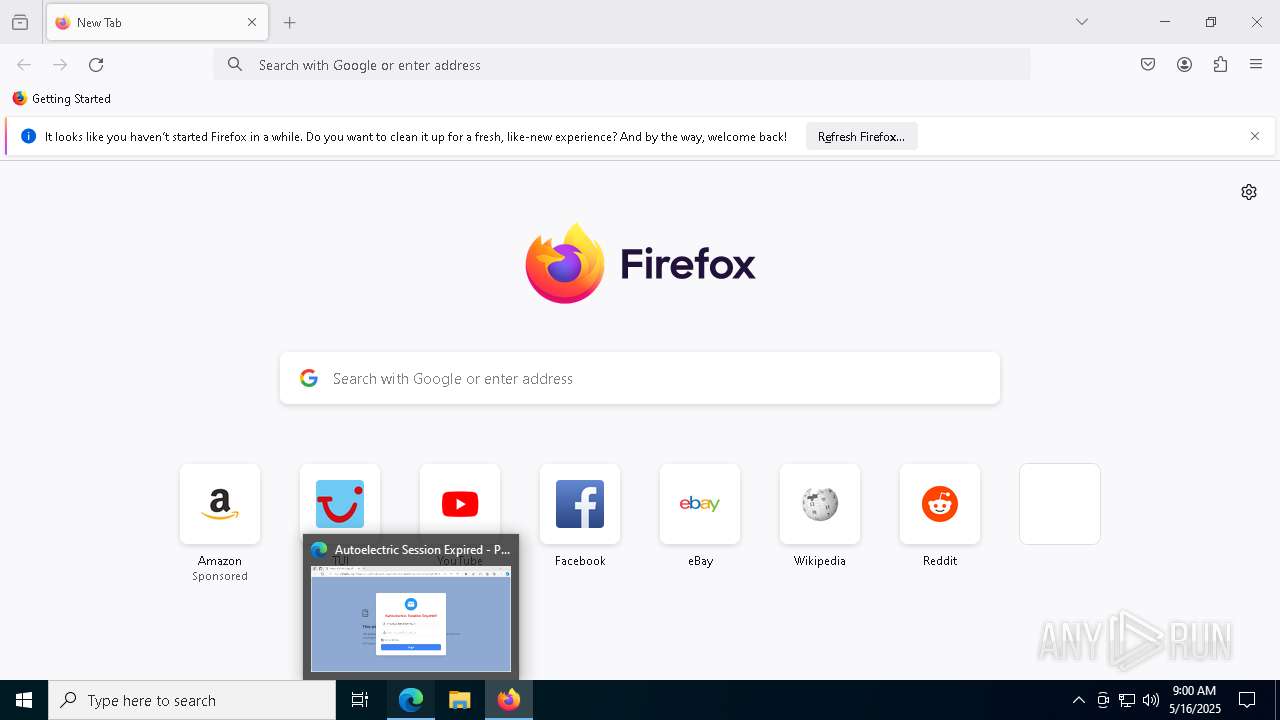Open the Extensions puzzle icon
1280x720 pixels.
tap(1220, 65)
